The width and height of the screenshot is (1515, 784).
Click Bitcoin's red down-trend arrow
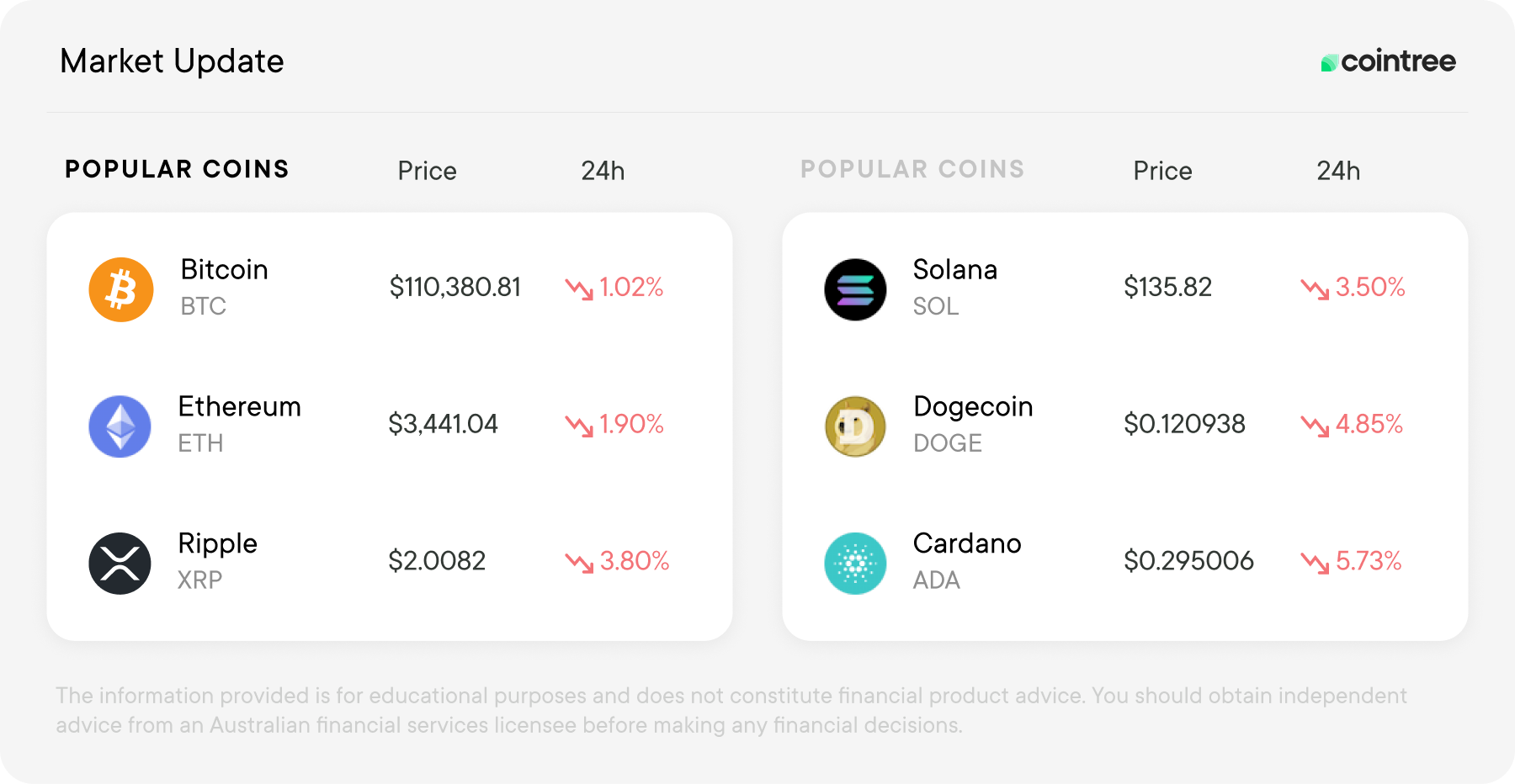pyautogui.click(x=579, y=289)
